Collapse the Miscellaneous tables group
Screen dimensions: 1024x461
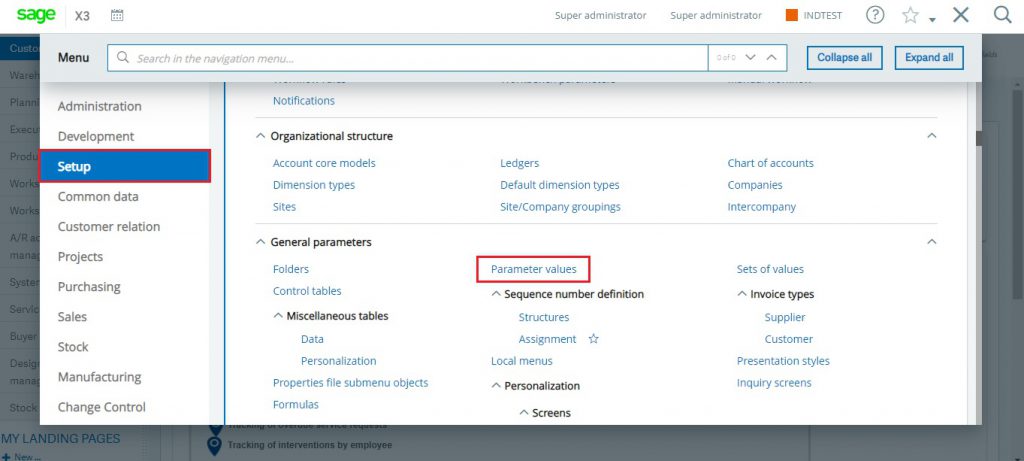click(278, 316)
